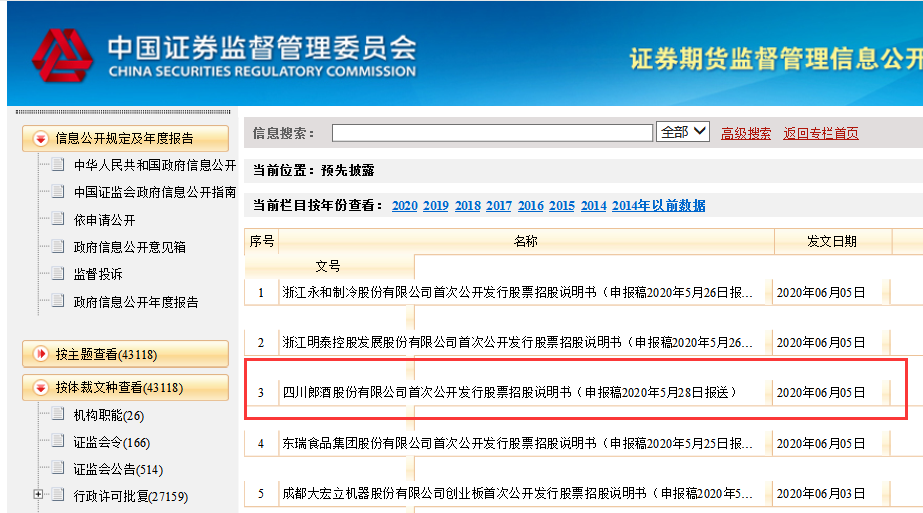View entries for year 2020

pos(404,206)
